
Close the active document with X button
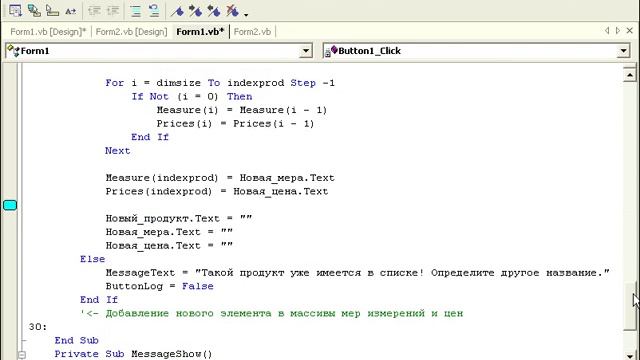click(630, 31)
